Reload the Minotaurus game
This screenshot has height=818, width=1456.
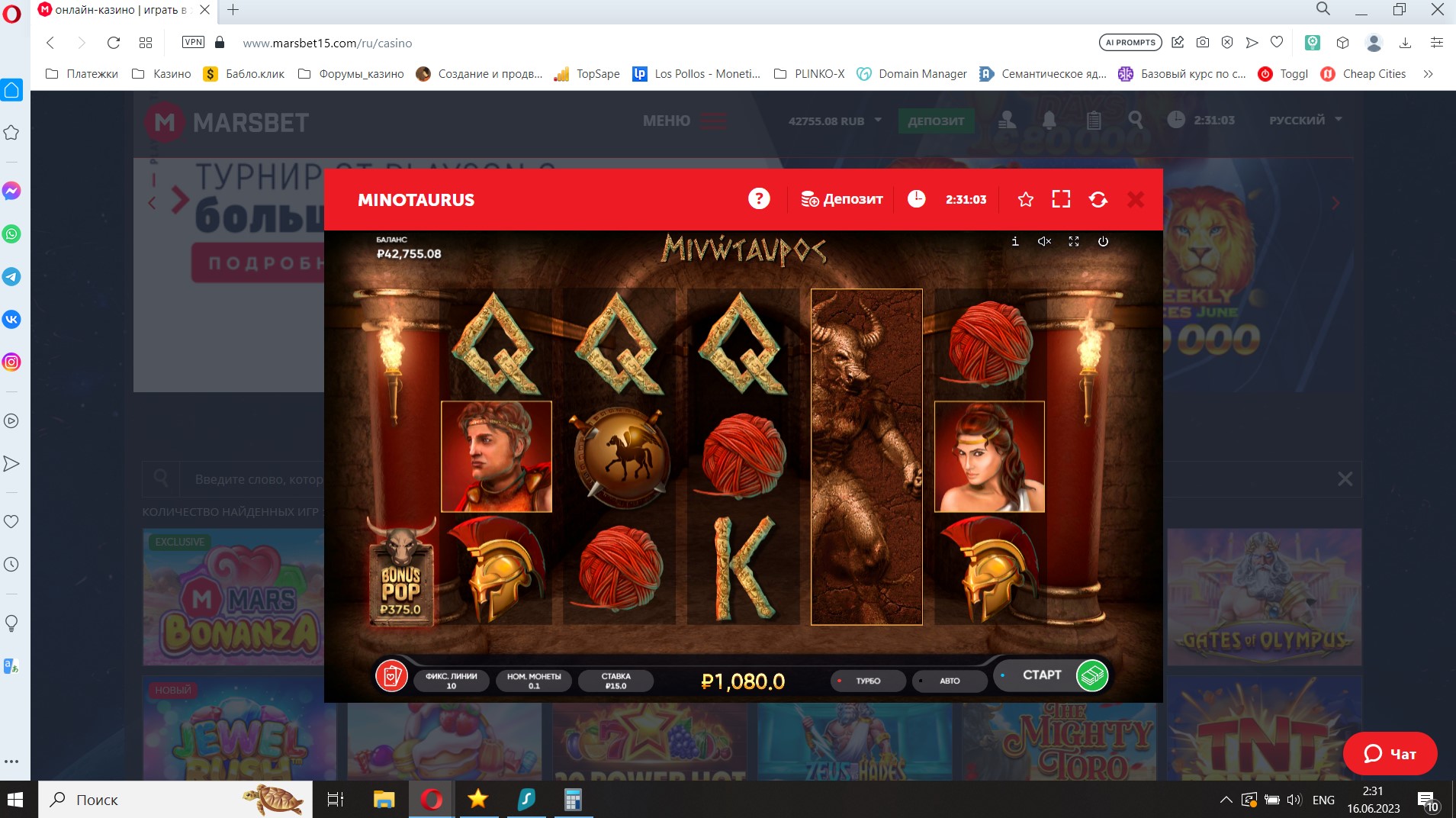pos(1098,199)
